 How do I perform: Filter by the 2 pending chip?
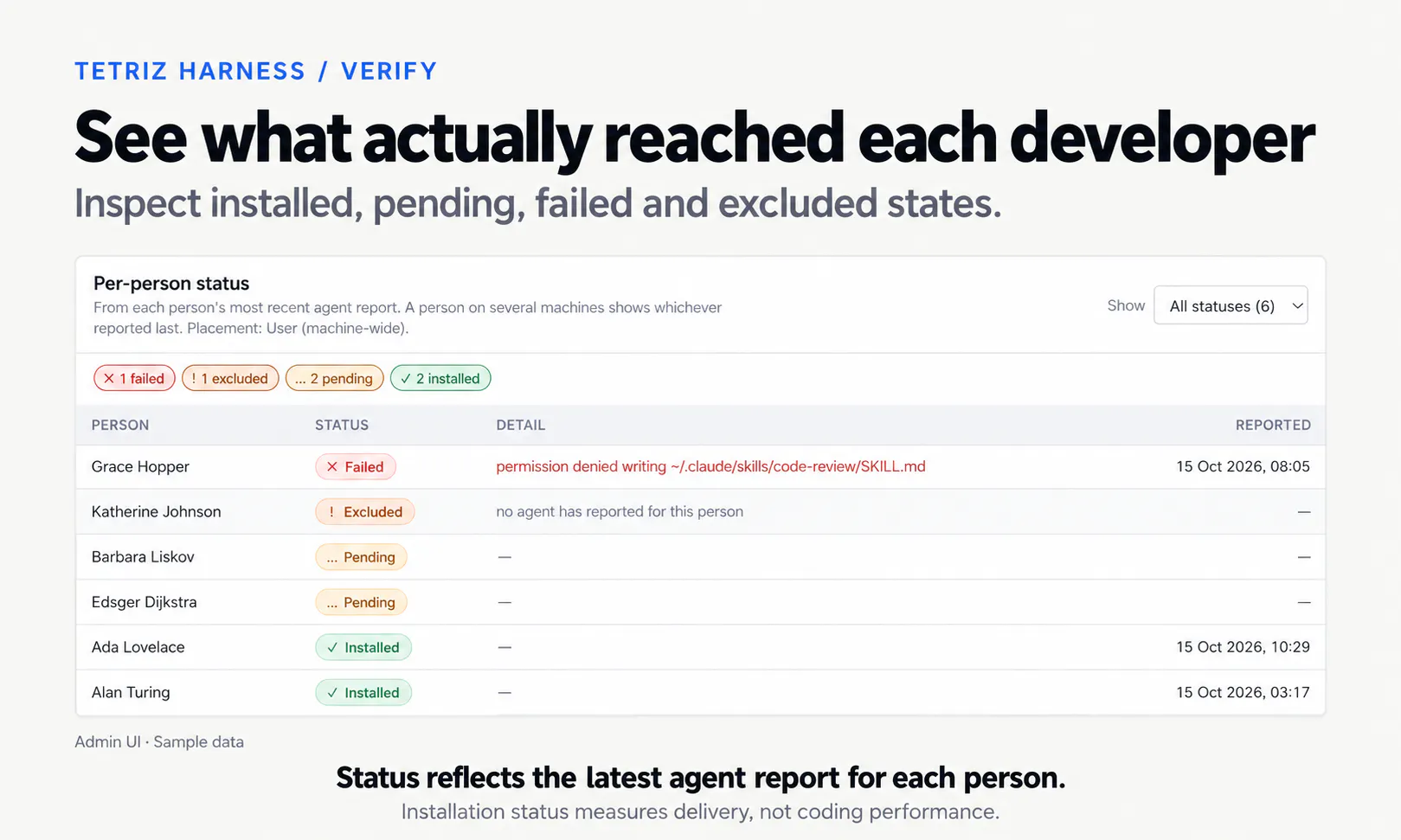tap(334, 378)
